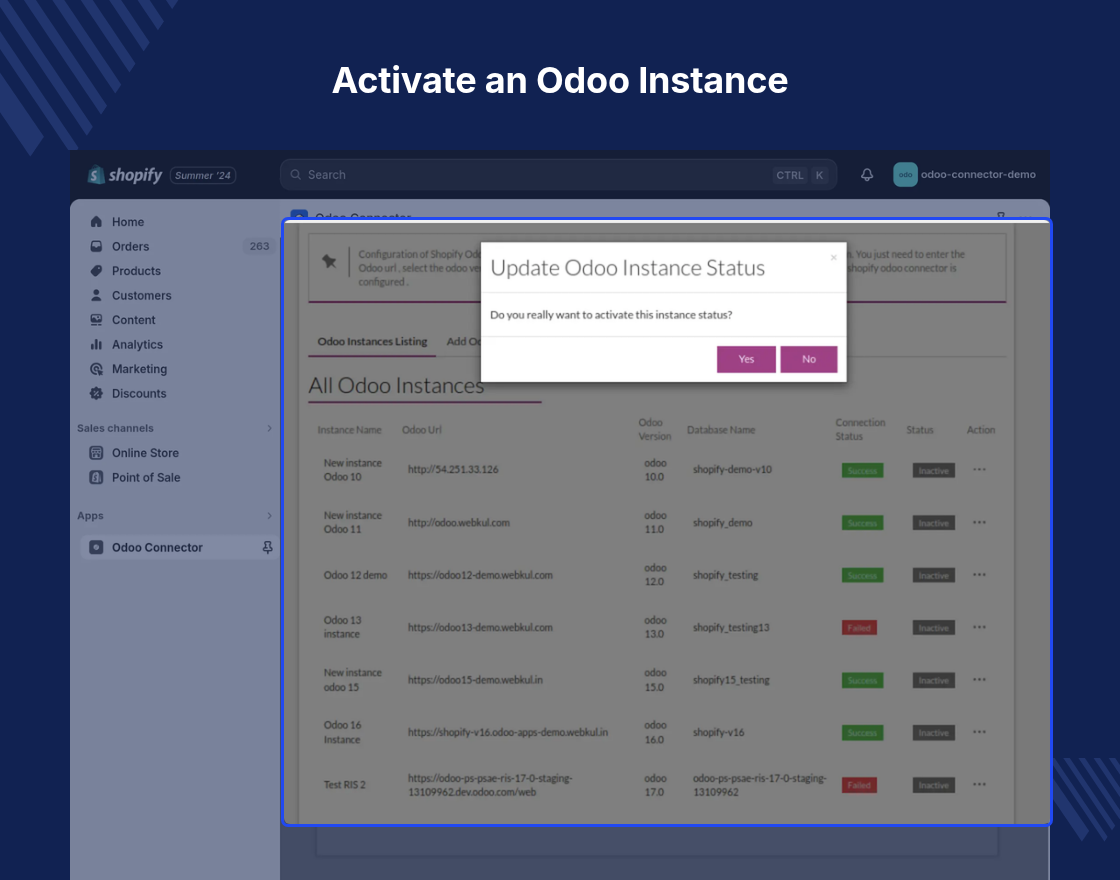The height and width of the screenshot is (880, 1120).
Task: Open actions for Odoo 12 demo
Action: point(979,574)
